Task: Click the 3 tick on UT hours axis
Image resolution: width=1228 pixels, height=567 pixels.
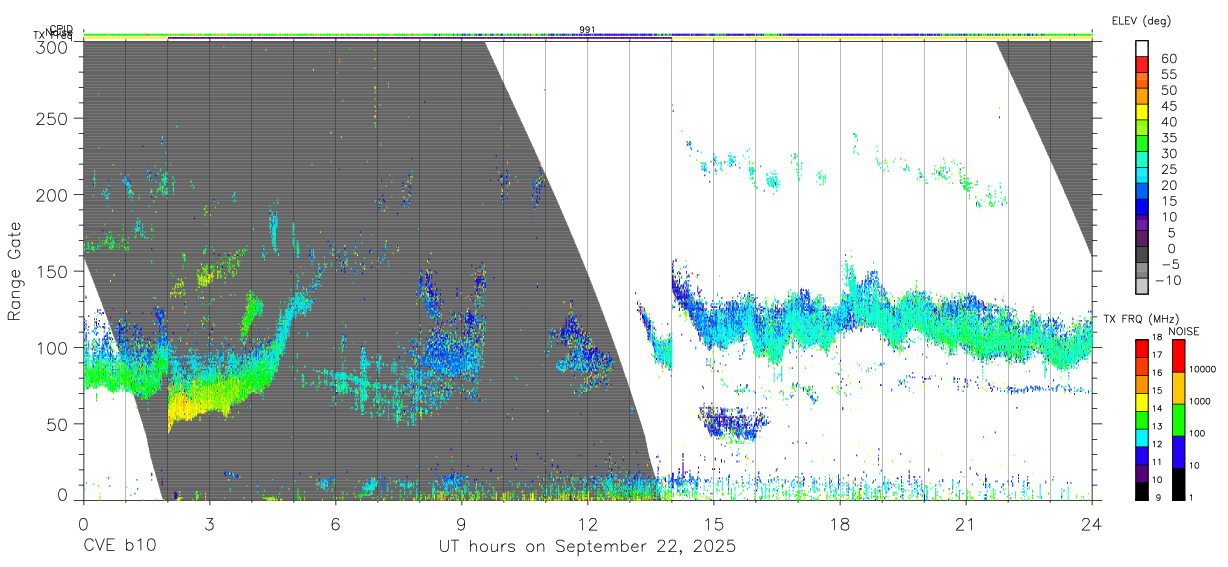Action: [x=209, y=523]
